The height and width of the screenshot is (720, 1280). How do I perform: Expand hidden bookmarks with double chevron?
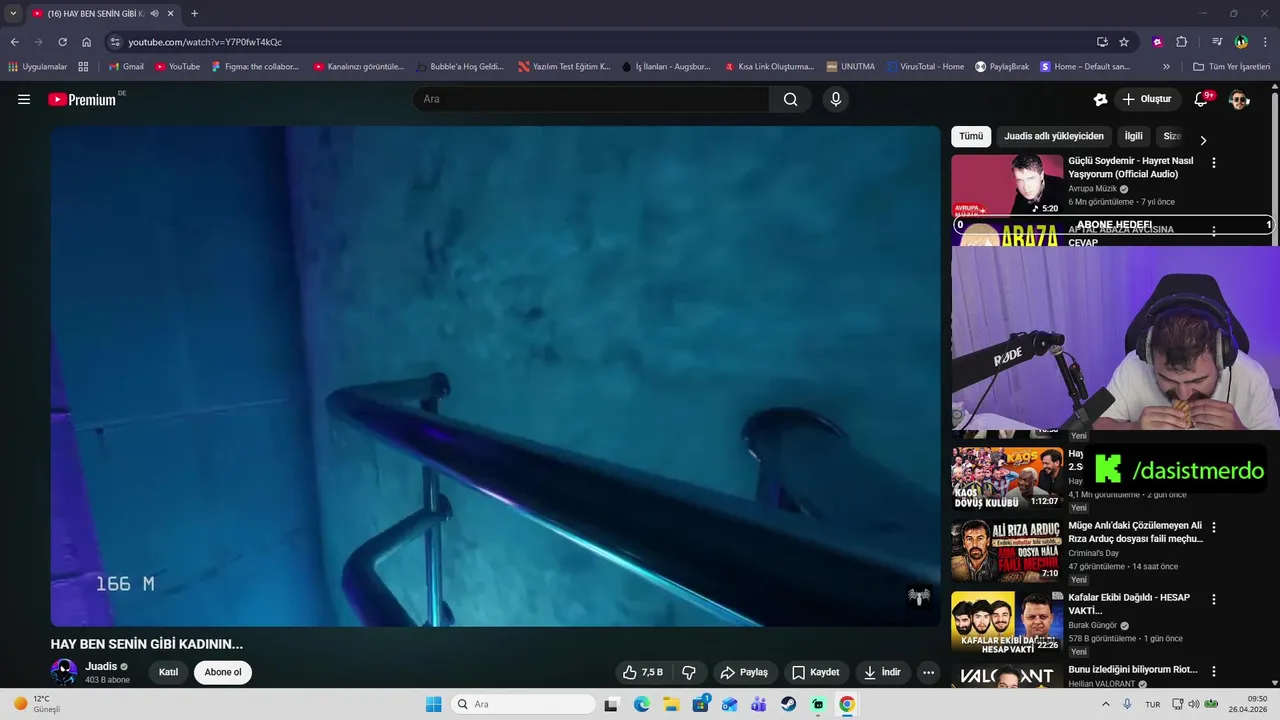1166,67
